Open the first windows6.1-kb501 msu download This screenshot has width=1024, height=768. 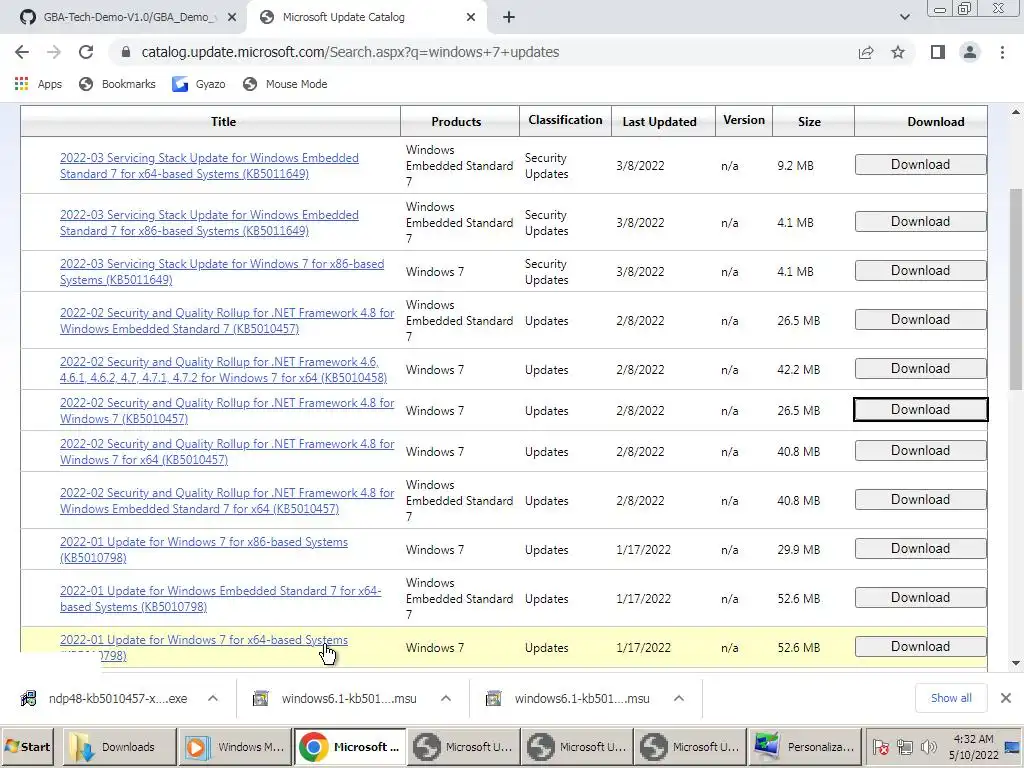(x=336, y=699)
